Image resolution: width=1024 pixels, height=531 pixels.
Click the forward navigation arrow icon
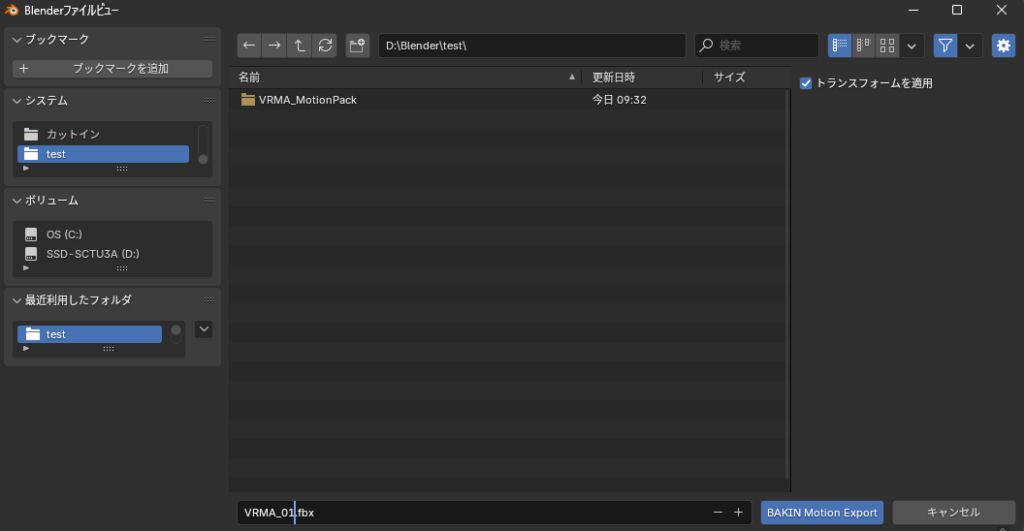coord(274,46)
